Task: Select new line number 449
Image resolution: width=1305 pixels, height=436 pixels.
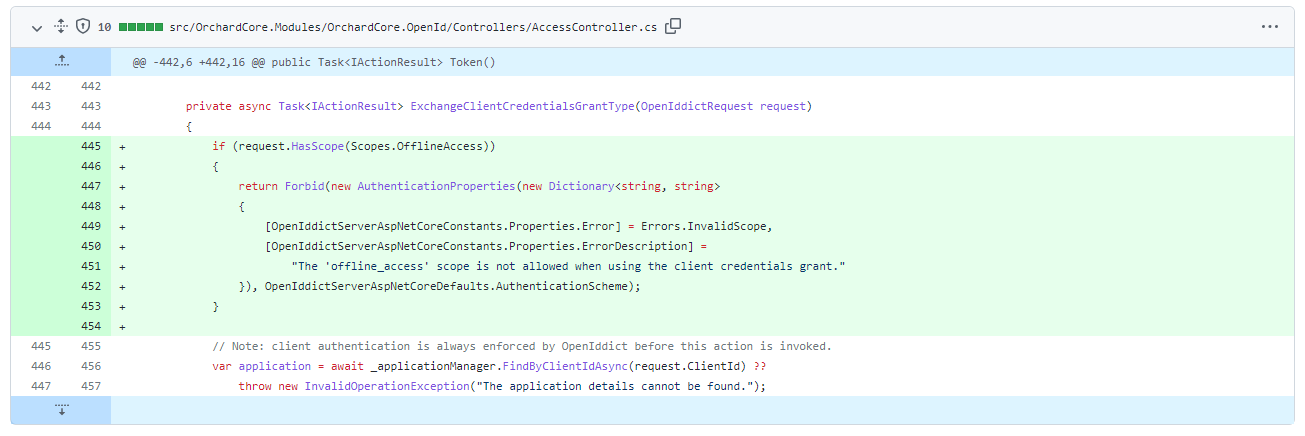Action: pos(91,226)
